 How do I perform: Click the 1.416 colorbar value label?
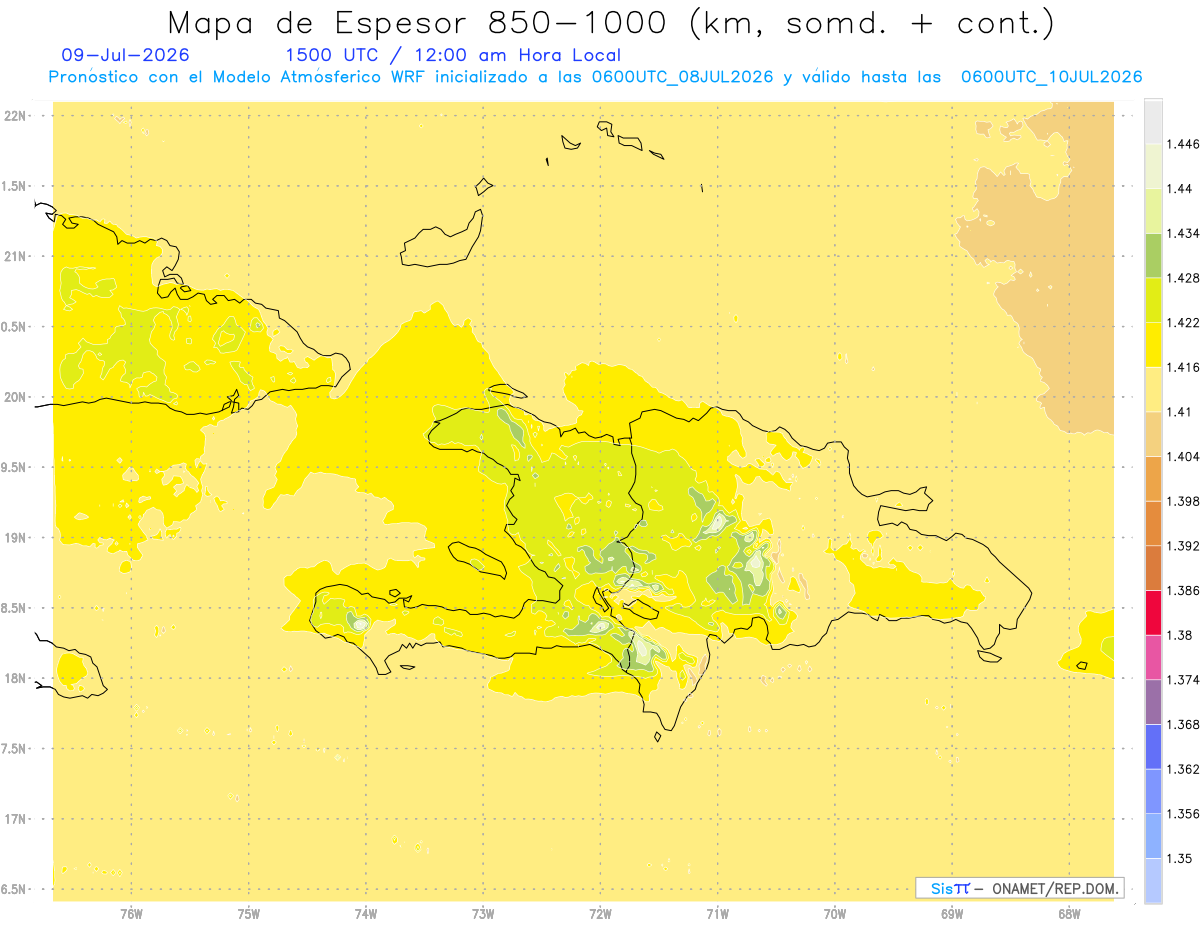[x=1183, y=367]
